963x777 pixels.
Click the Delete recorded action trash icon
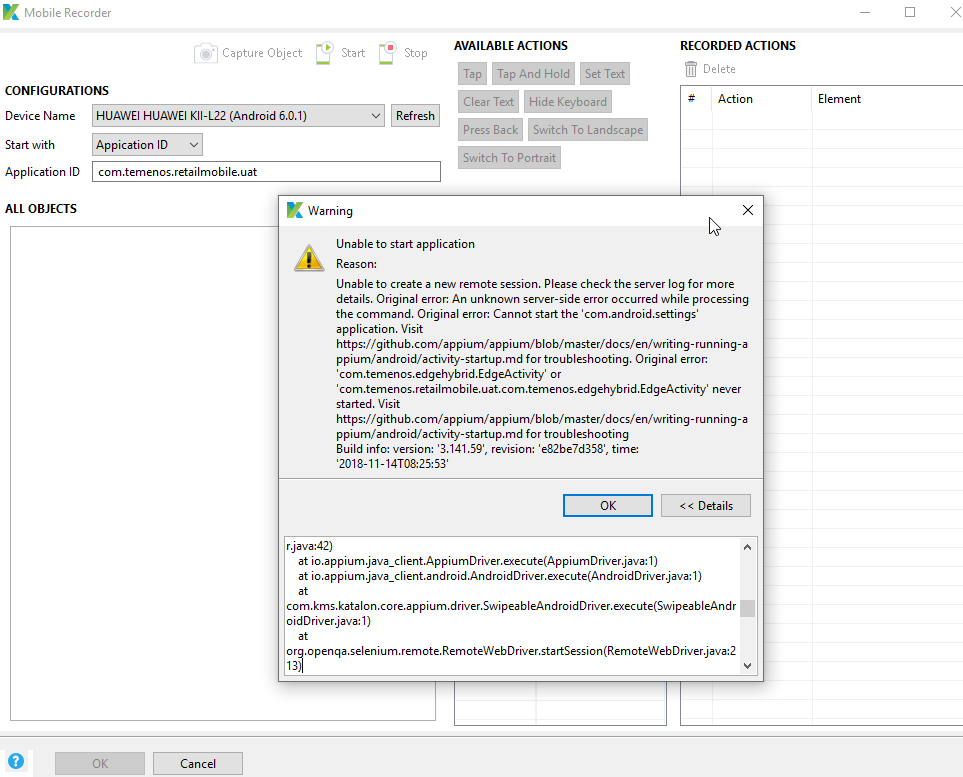point(690,68)
